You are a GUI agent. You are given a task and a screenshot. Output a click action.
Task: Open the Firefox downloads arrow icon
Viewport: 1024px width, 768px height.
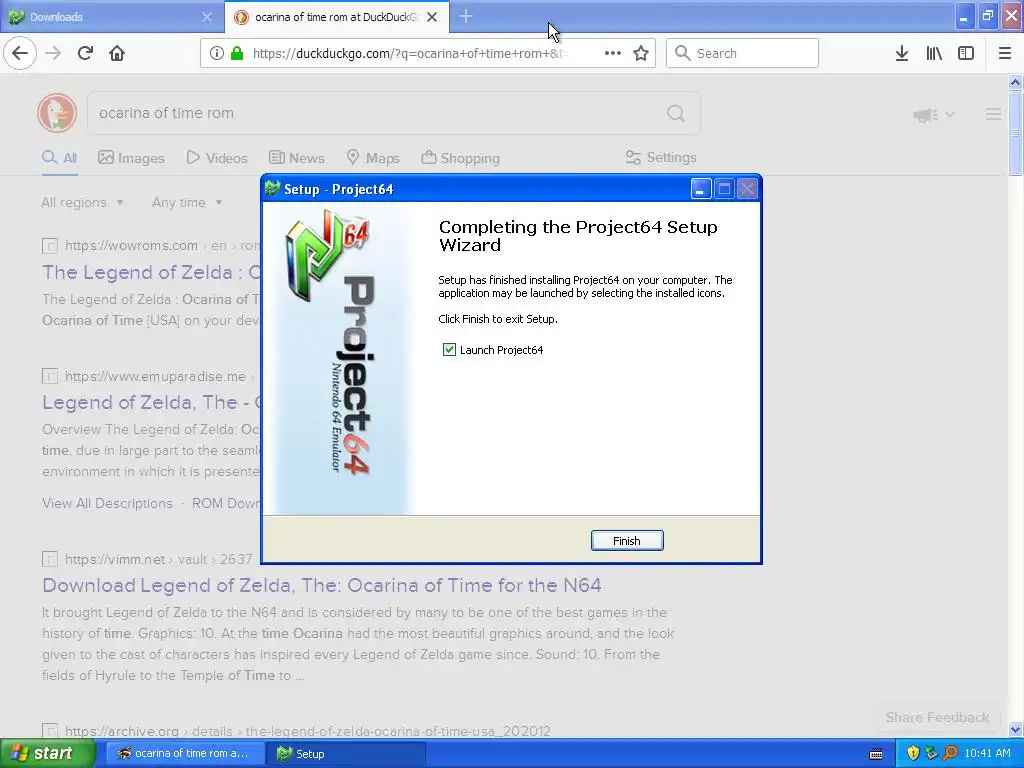[902, 53]
